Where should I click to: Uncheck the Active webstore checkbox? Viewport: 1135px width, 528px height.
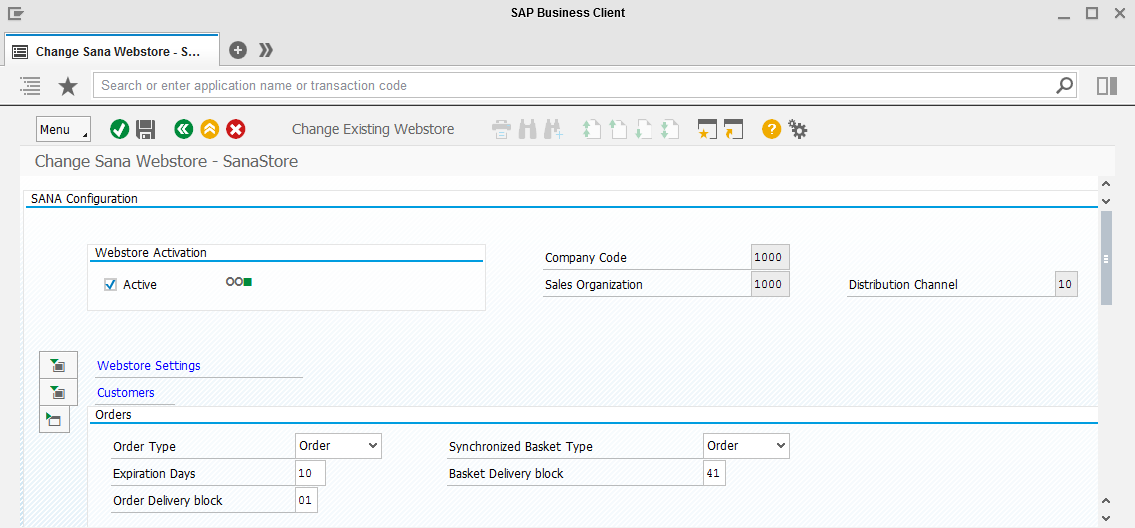tap(110, 285)
